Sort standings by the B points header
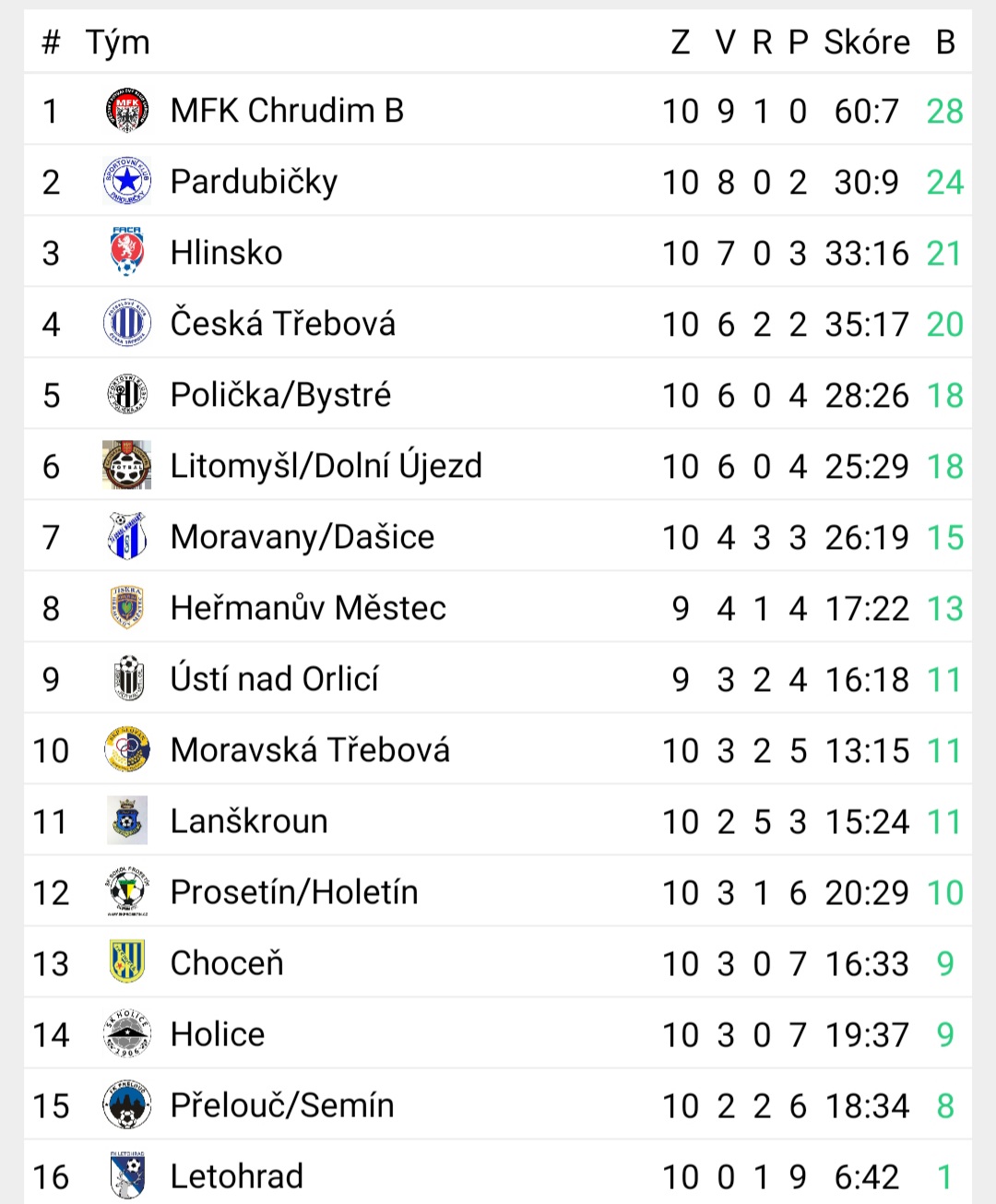The height and width of the screenshot is (1204, 996). (945, 42)
